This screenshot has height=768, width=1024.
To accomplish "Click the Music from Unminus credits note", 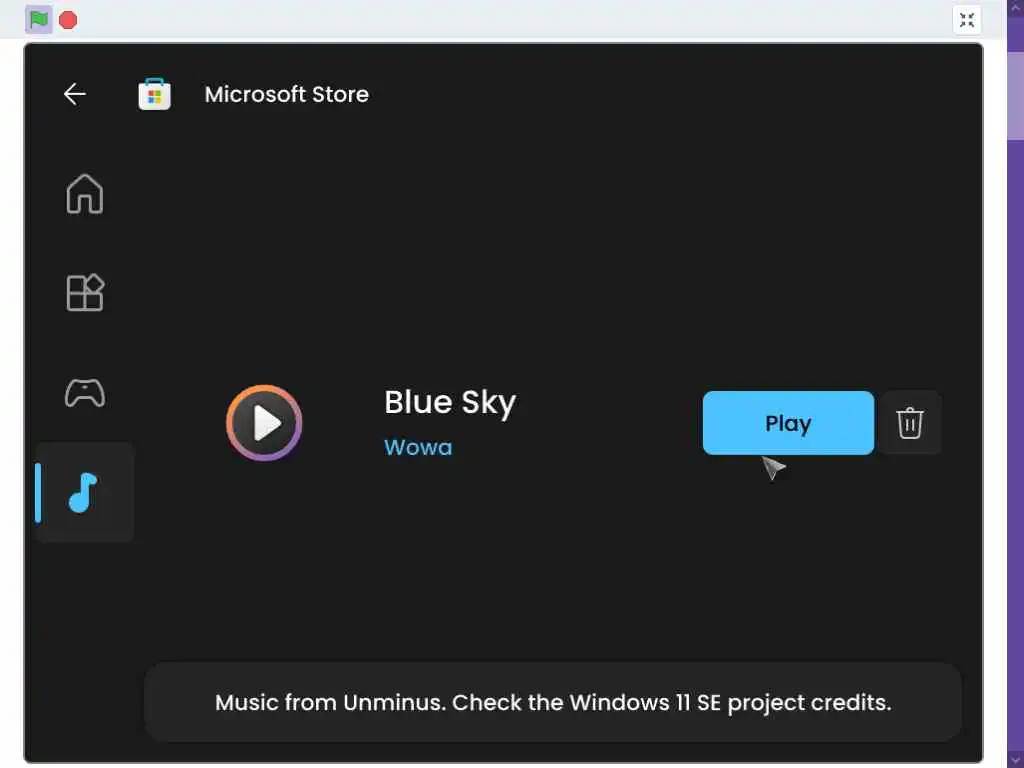I will pos(552,702).
